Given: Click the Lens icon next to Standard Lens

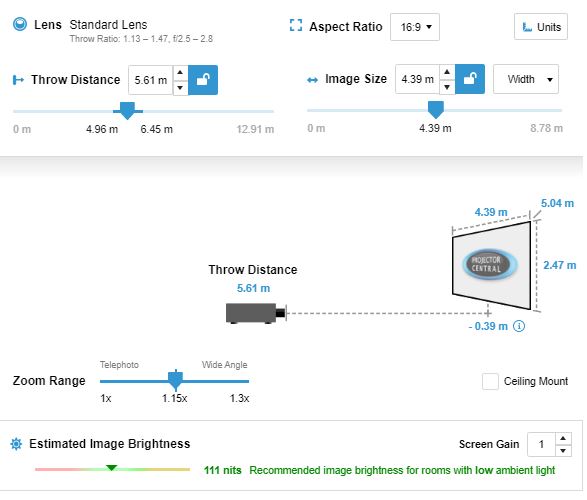Looking at the screenshot, I should point(19,24).
